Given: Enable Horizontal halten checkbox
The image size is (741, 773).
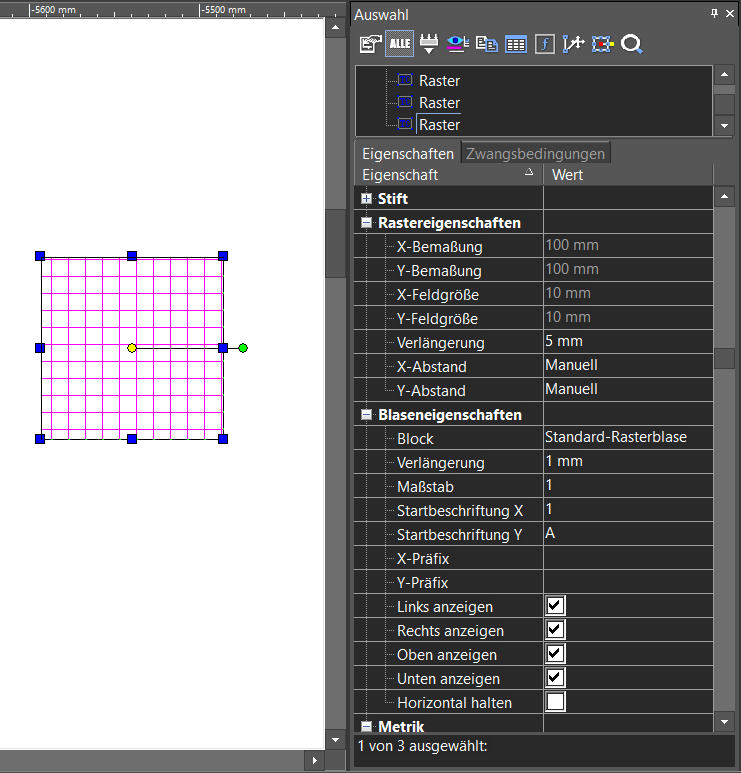Looking at the screenshot, I should coord(555,702).
